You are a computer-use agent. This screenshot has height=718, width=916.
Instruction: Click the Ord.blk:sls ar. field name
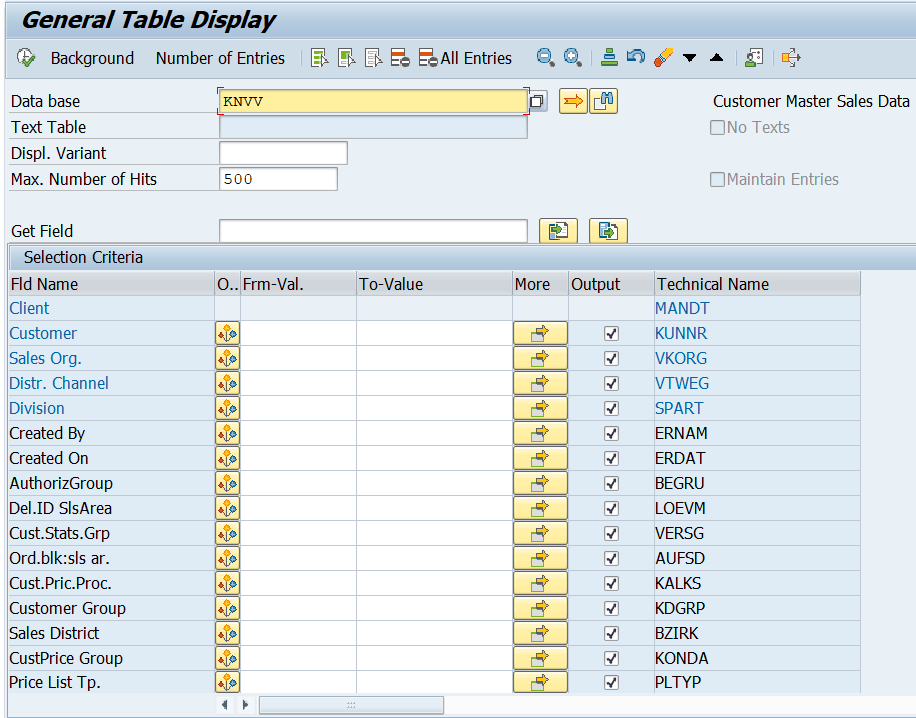coord(60,559)
